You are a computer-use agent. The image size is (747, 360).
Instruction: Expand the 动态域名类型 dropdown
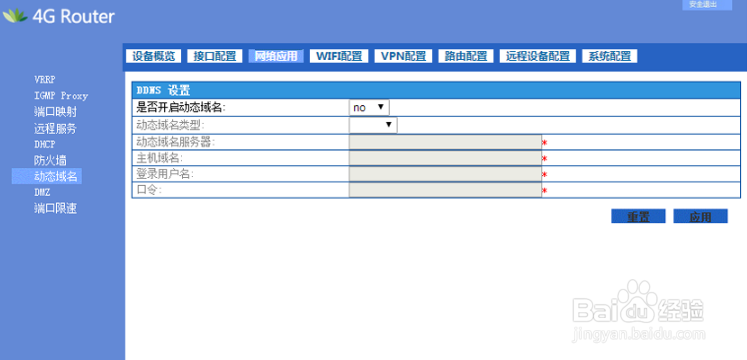(373, 125)
